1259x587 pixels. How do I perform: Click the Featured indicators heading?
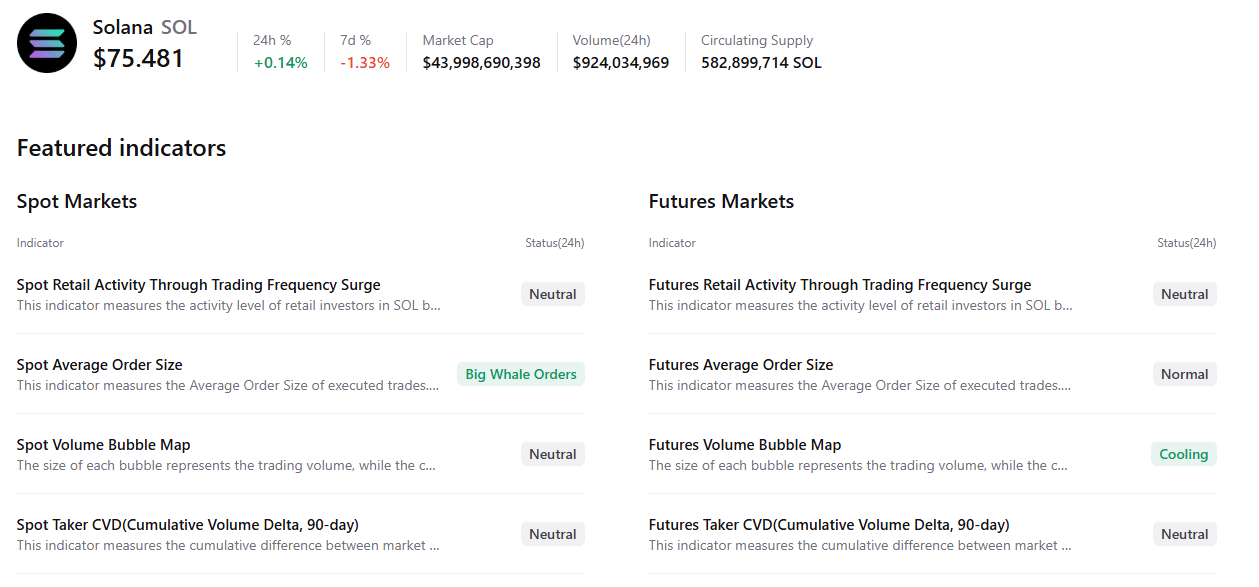tap(122, 148)
